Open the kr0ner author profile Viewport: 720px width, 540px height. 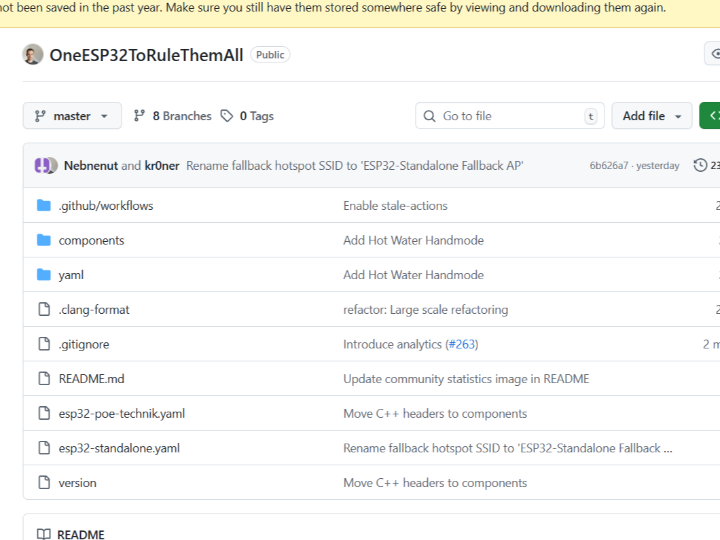point(162,166)
